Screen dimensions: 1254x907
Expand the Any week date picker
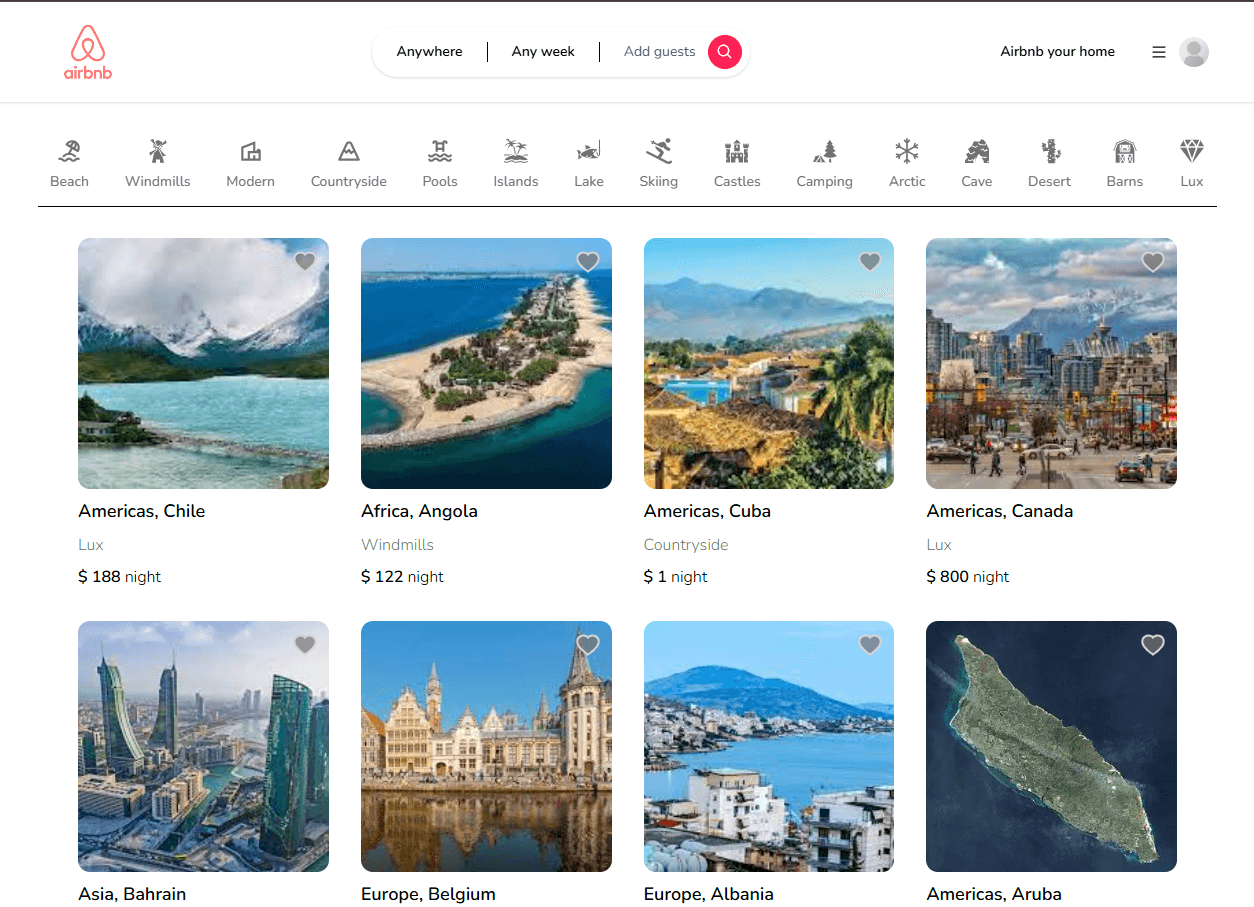[543, 52]
